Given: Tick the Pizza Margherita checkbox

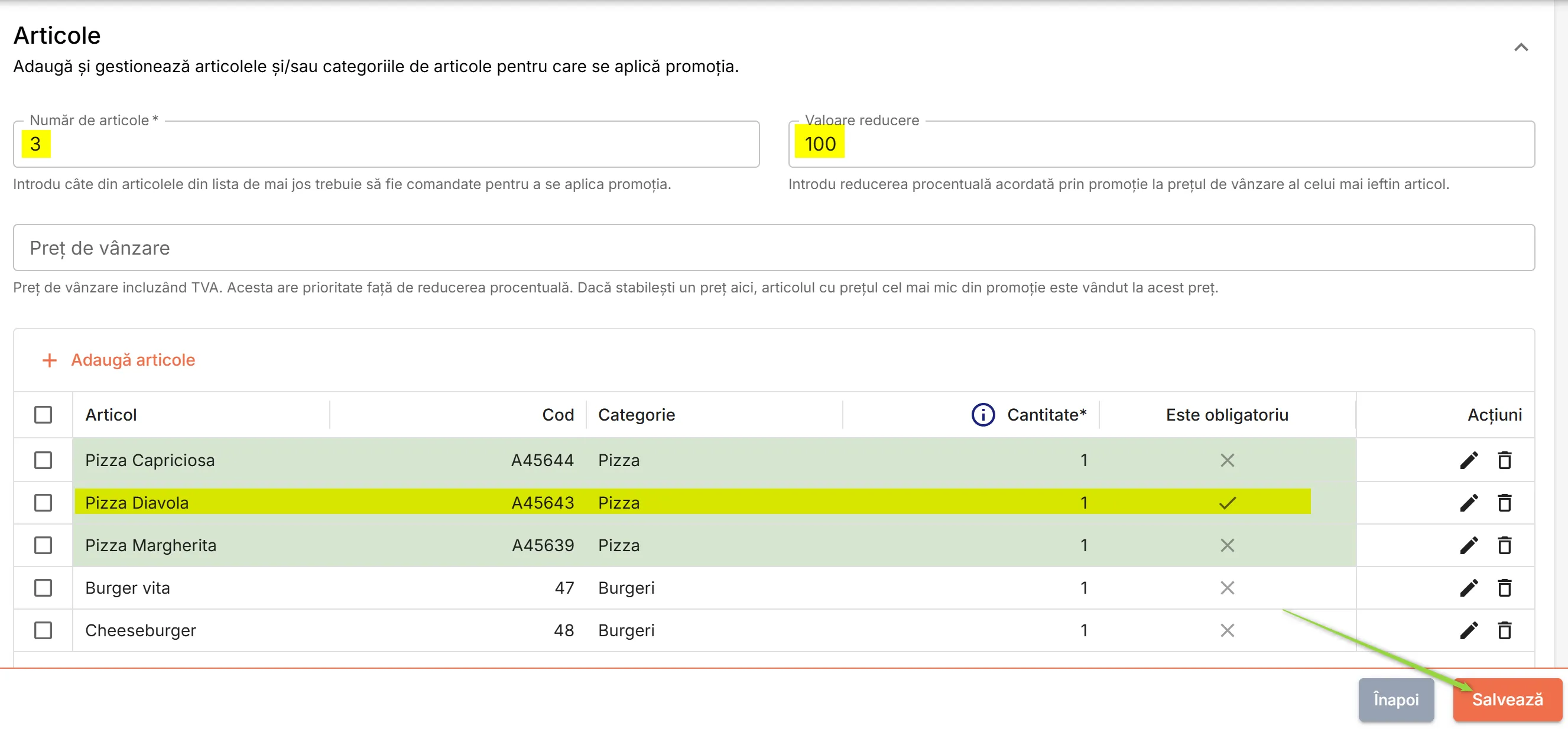Looking at the screenshot, I should [x=43, y=546].
